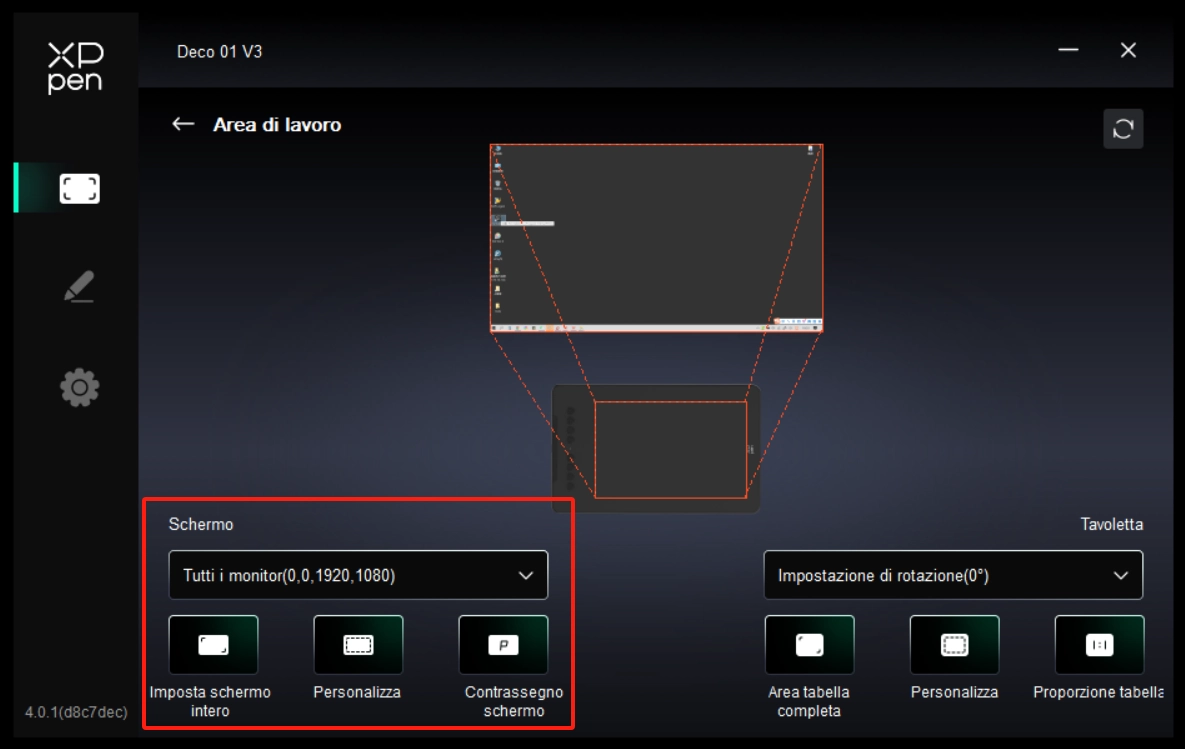Open the Tutti i monitor dropdown
Screen dimensions: 1185x749
point(358,575)
